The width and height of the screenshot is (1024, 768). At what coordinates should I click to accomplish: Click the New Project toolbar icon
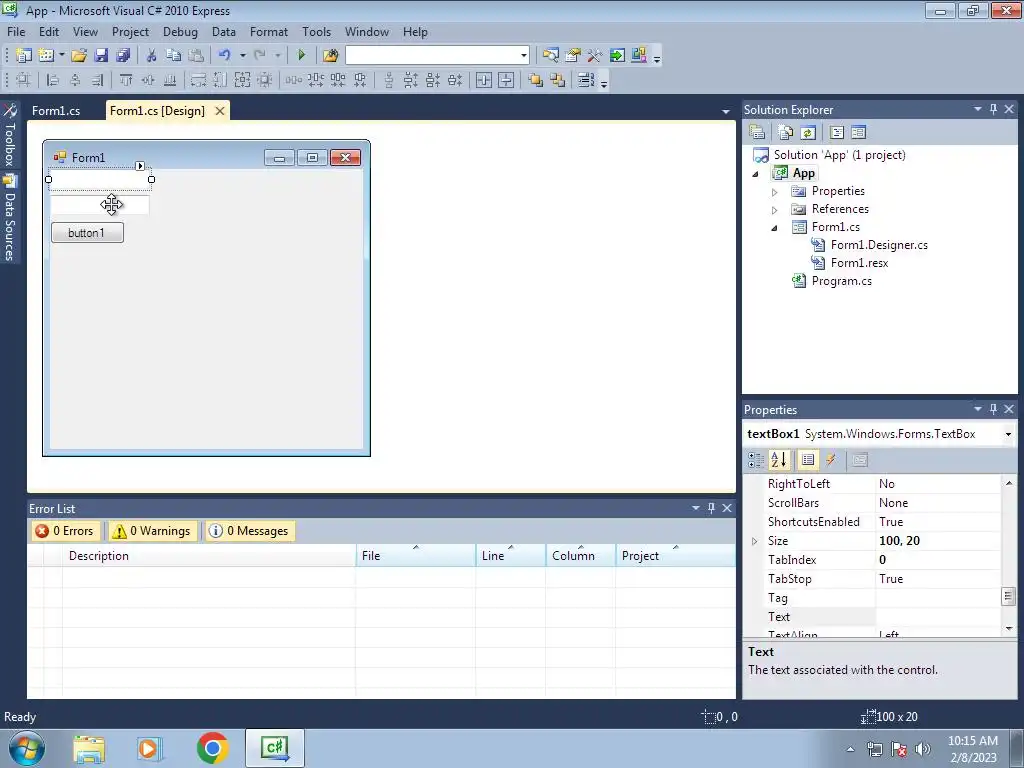pos(24,56)
